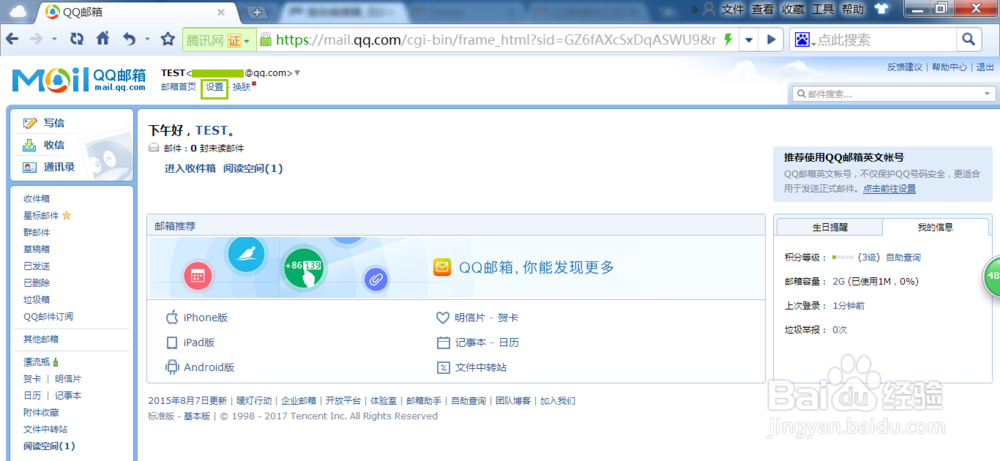Click 反馈建议 link
The image size is (1000, 461).
[904, 67]
